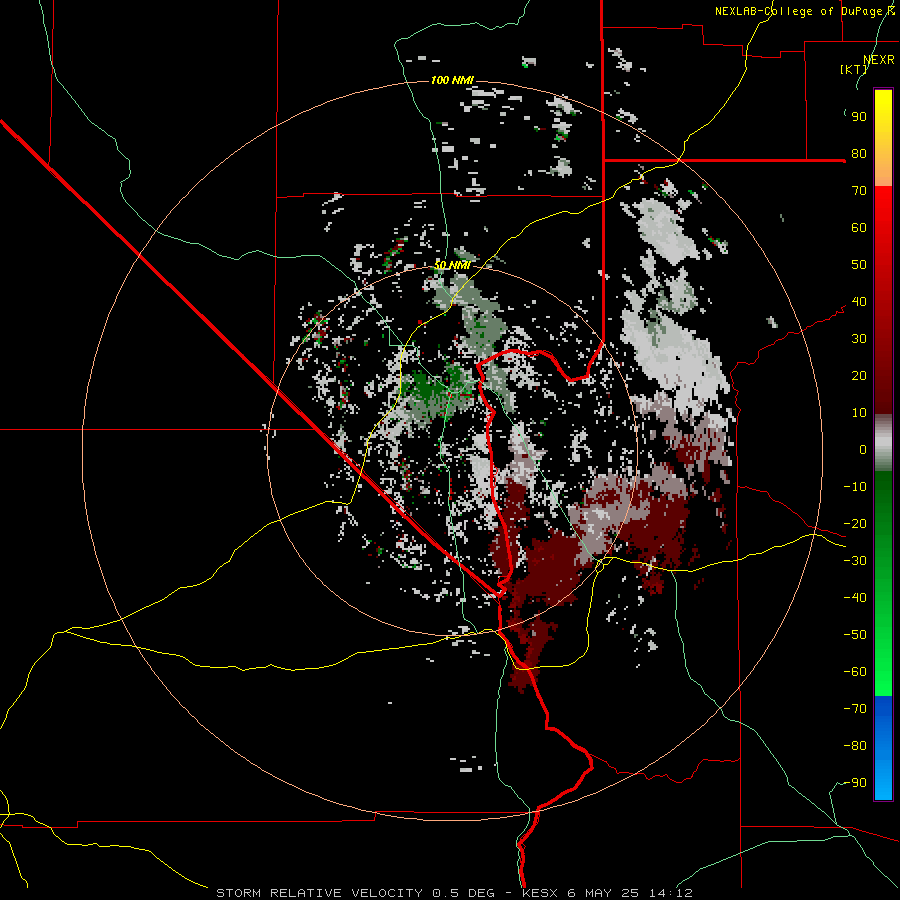Screen dimensions: 900x900
Task: Click the -40 value on velocity scale
Action: 855,598
